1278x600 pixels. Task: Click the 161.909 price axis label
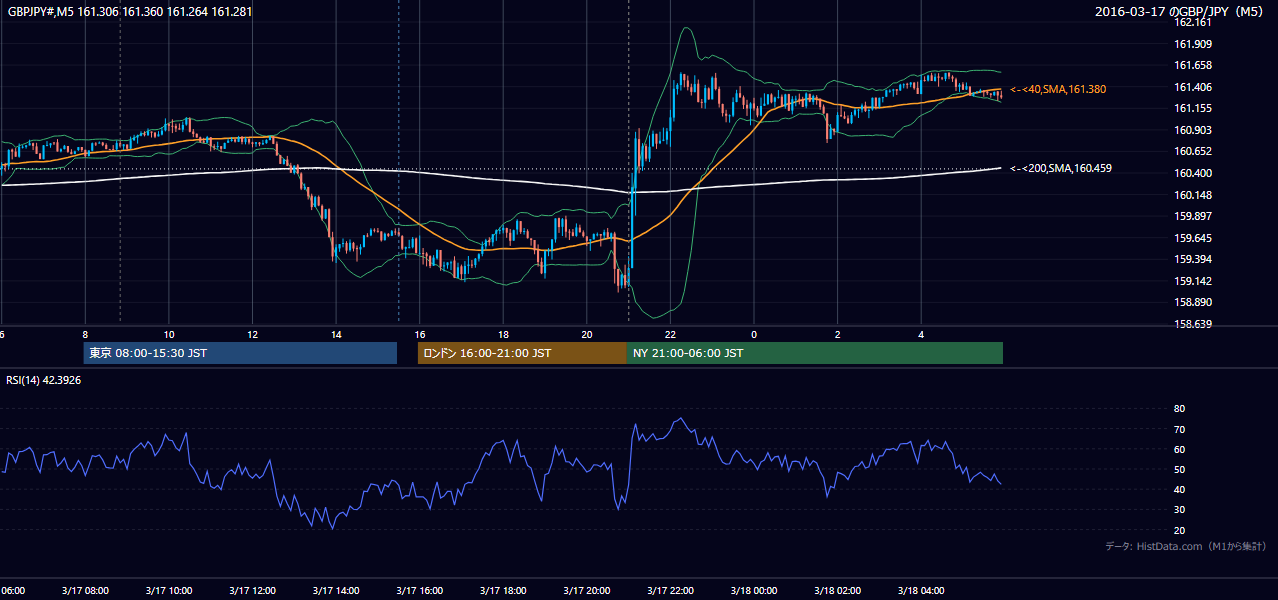coord(1193,44)
